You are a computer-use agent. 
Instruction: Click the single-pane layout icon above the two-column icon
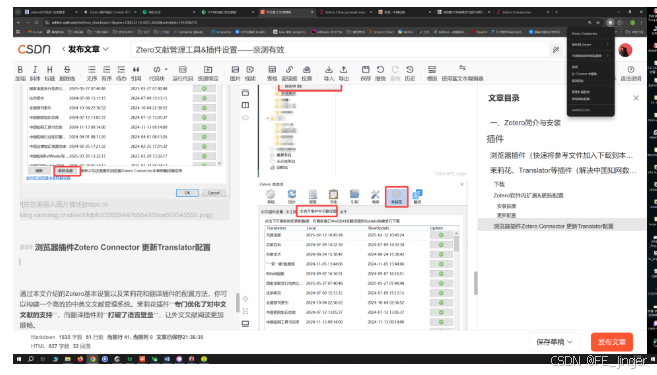coord(246,93)
